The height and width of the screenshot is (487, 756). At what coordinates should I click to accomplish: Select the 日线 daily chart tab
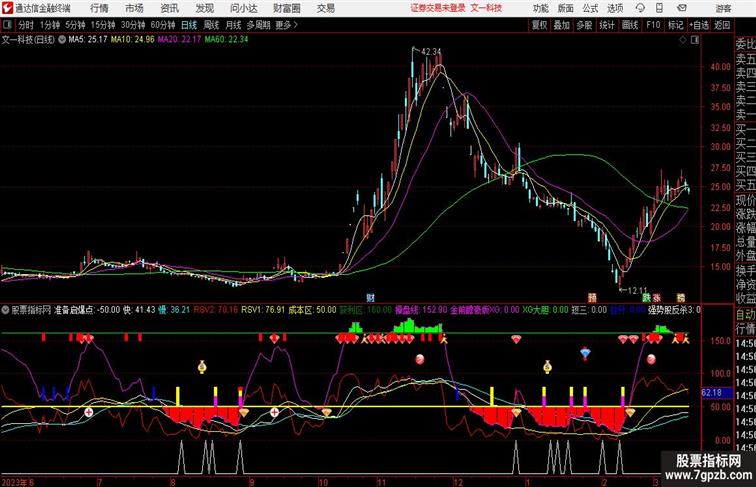189,25
